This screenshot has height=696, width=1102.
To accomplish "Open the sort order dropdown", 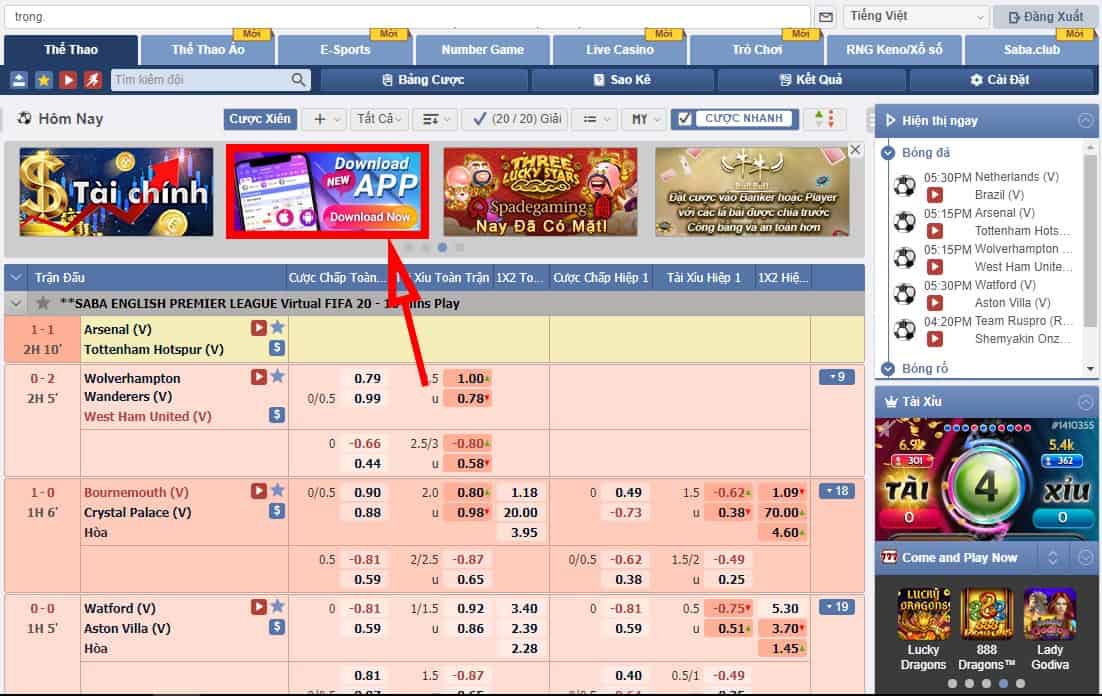I will pyautogui.click(x=435, y=119).
